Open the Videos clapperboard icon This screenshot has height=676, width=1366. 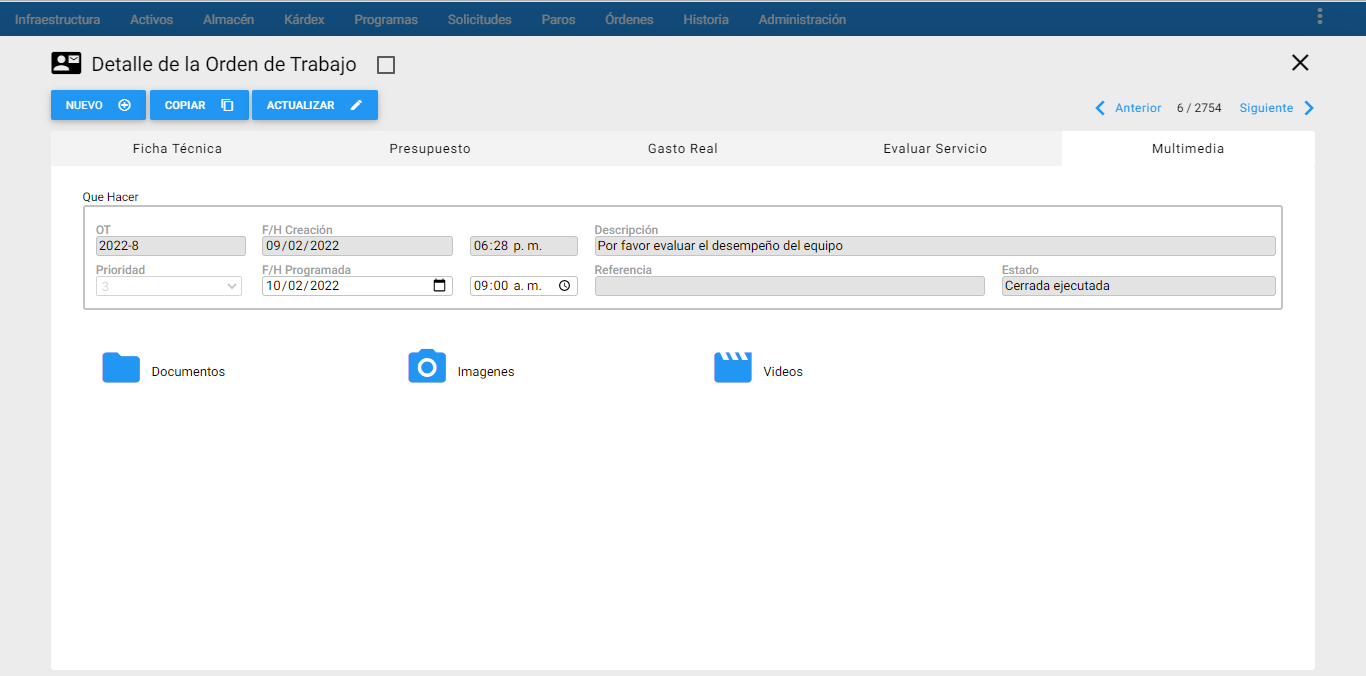click(x=732, y=367)
